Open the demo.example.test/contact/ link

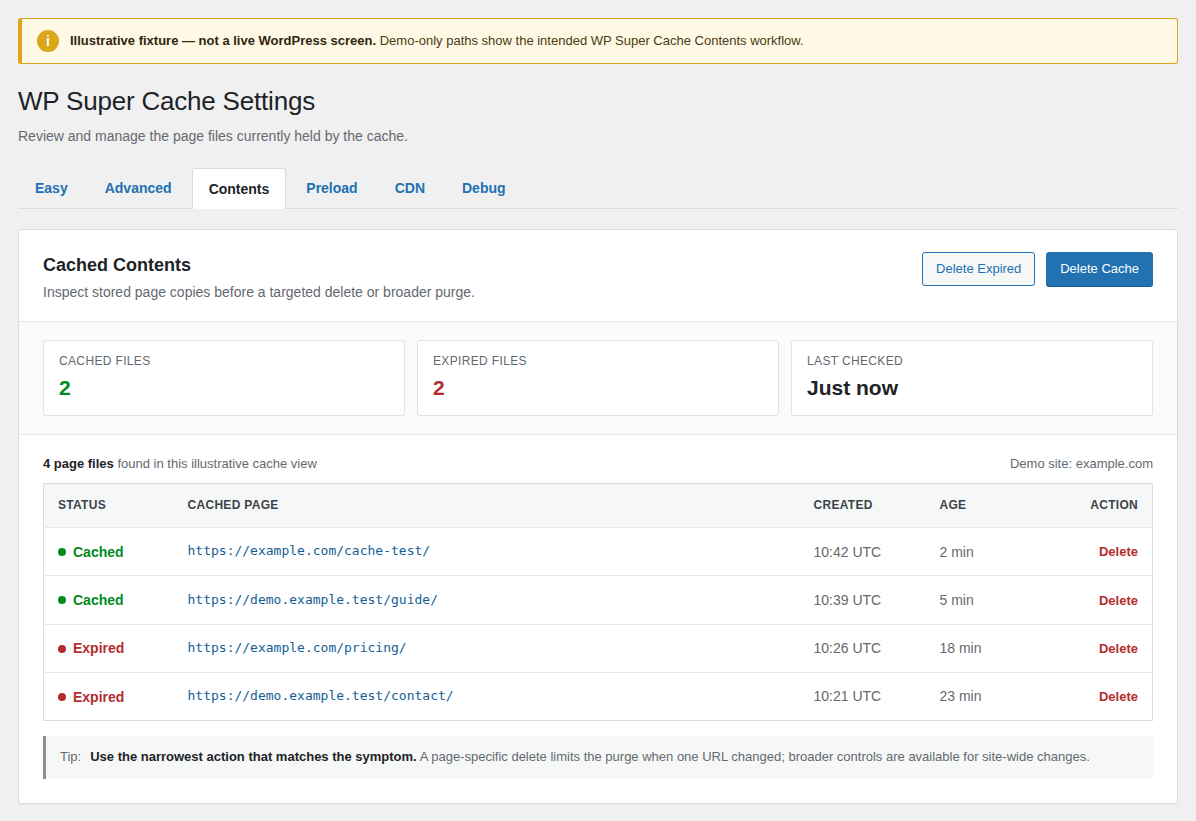pos(320,696)
